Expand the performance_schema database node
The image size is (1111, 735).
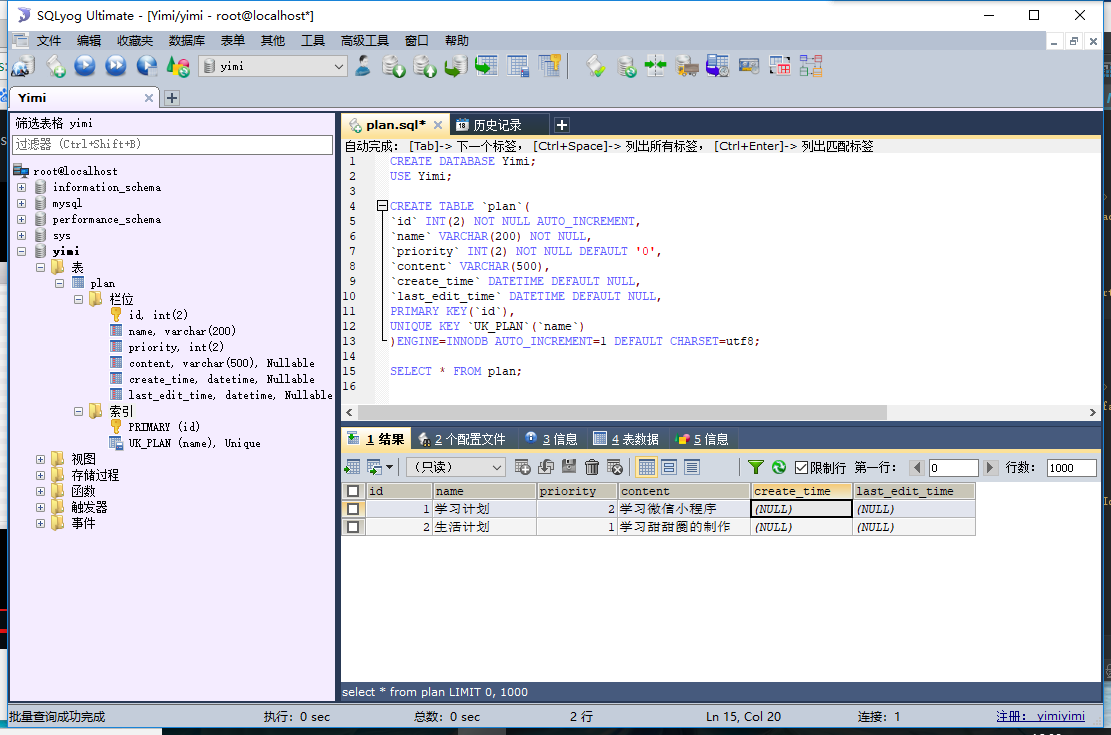coord(21,220)
